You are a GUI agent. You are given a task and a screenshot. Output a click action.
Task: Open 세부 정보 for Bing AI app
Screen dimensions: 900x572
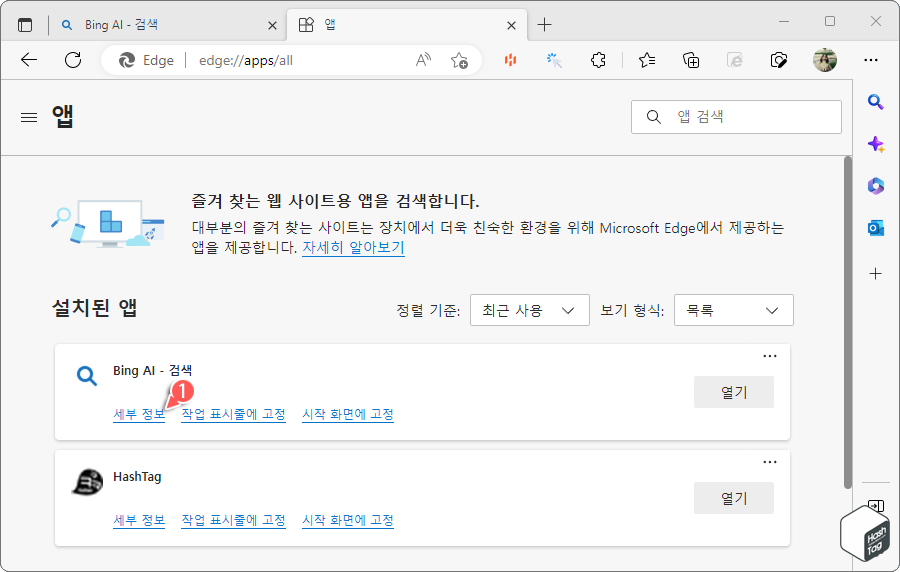click(x=139, y=414)
